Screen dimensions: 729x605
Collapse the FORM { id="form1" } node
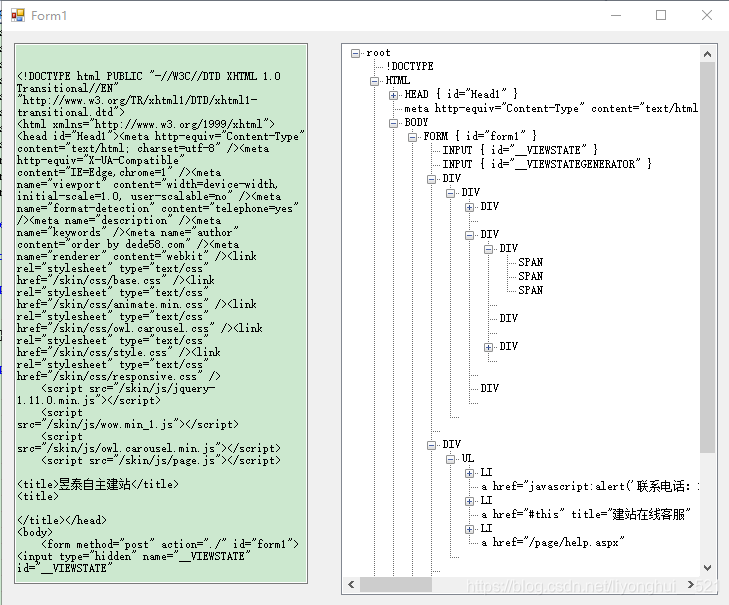tap(412, 137)
